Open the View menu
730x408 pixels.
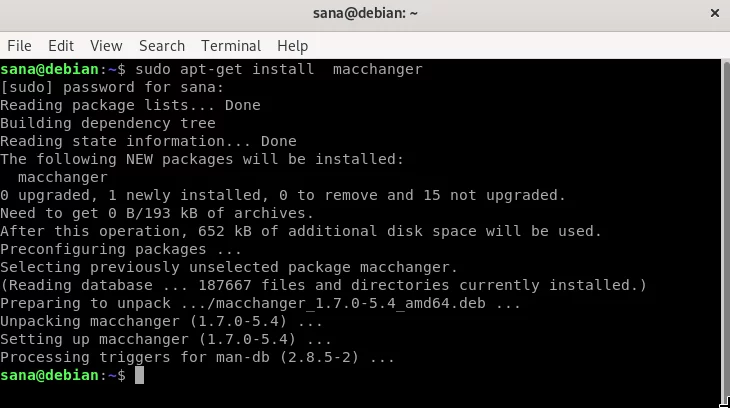pos(106,46)
